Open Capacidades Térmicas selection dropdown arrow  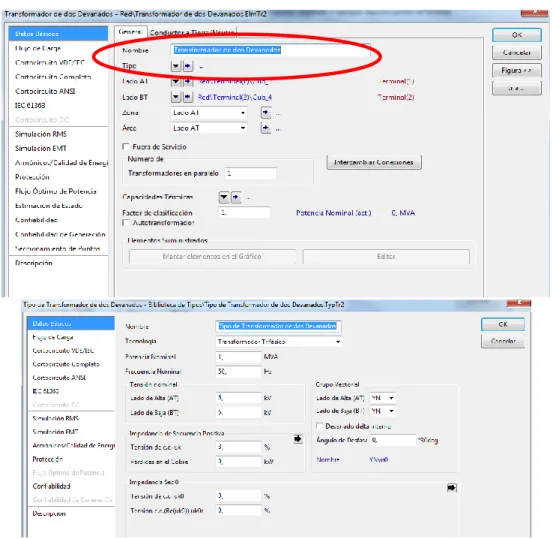224,197
